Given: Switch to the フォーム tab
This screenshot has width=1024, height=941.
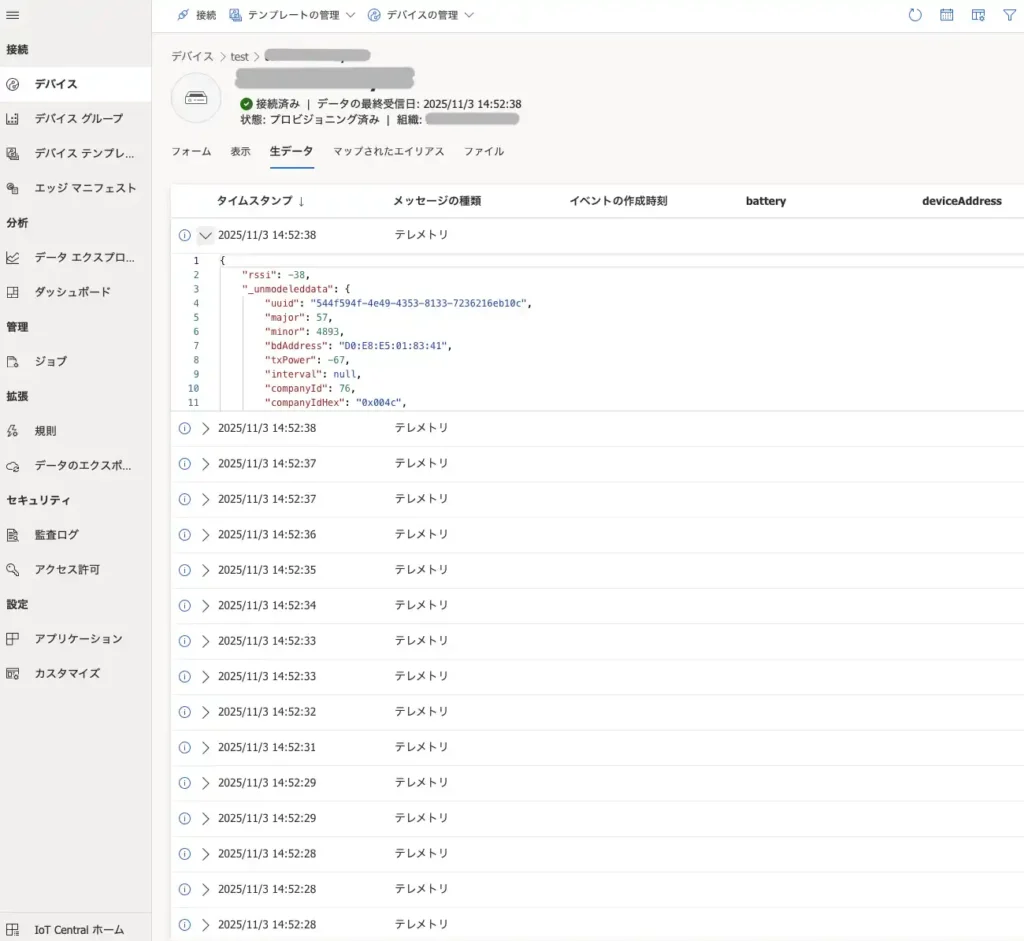Looking at the screenshot, I should coord(191,152).
